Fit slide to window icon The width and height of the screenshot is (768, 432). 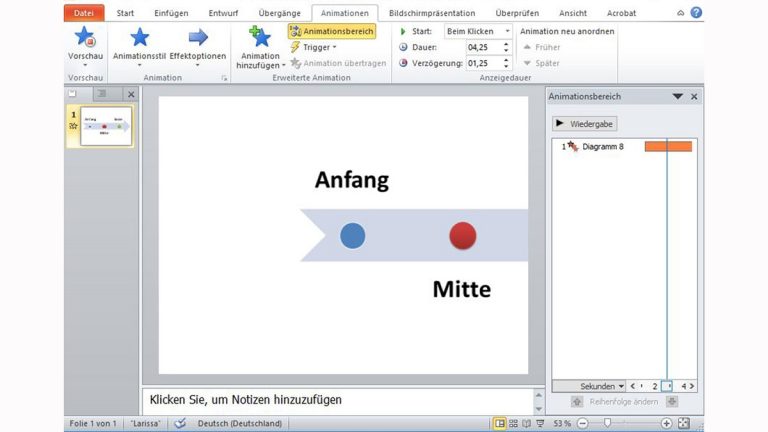684,424
